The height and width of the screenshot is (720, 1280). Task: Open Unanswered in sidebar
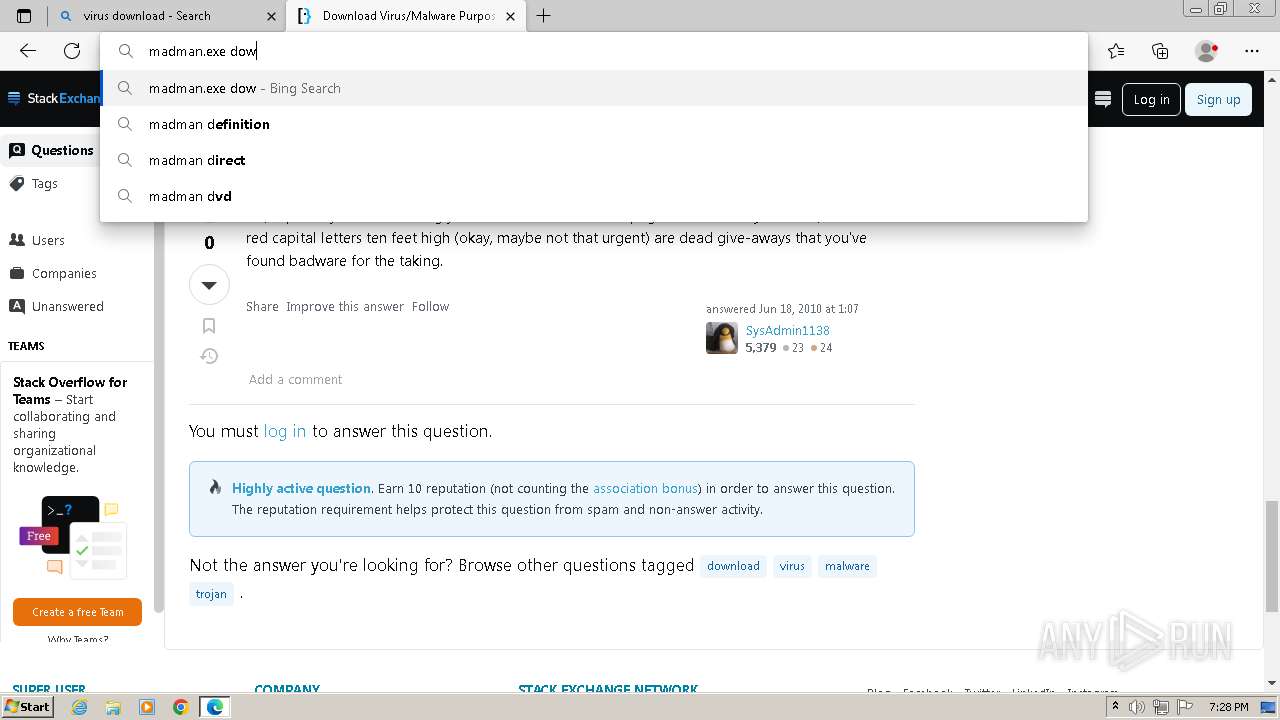point(67,306)
